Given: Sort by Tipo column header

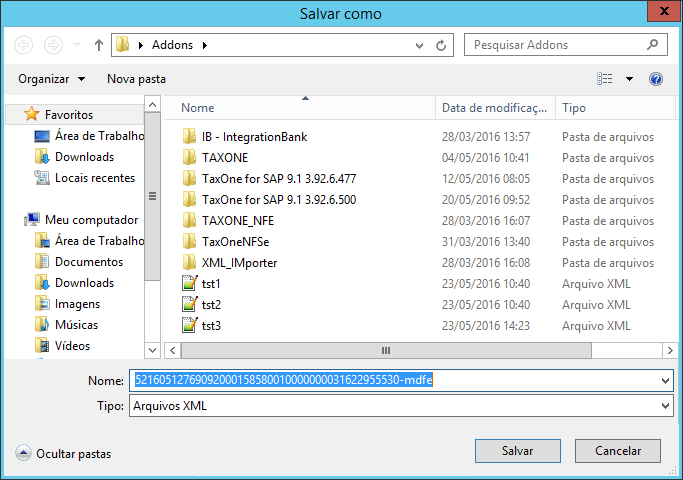Looking at the screenshot, I should tap(615, 108).
